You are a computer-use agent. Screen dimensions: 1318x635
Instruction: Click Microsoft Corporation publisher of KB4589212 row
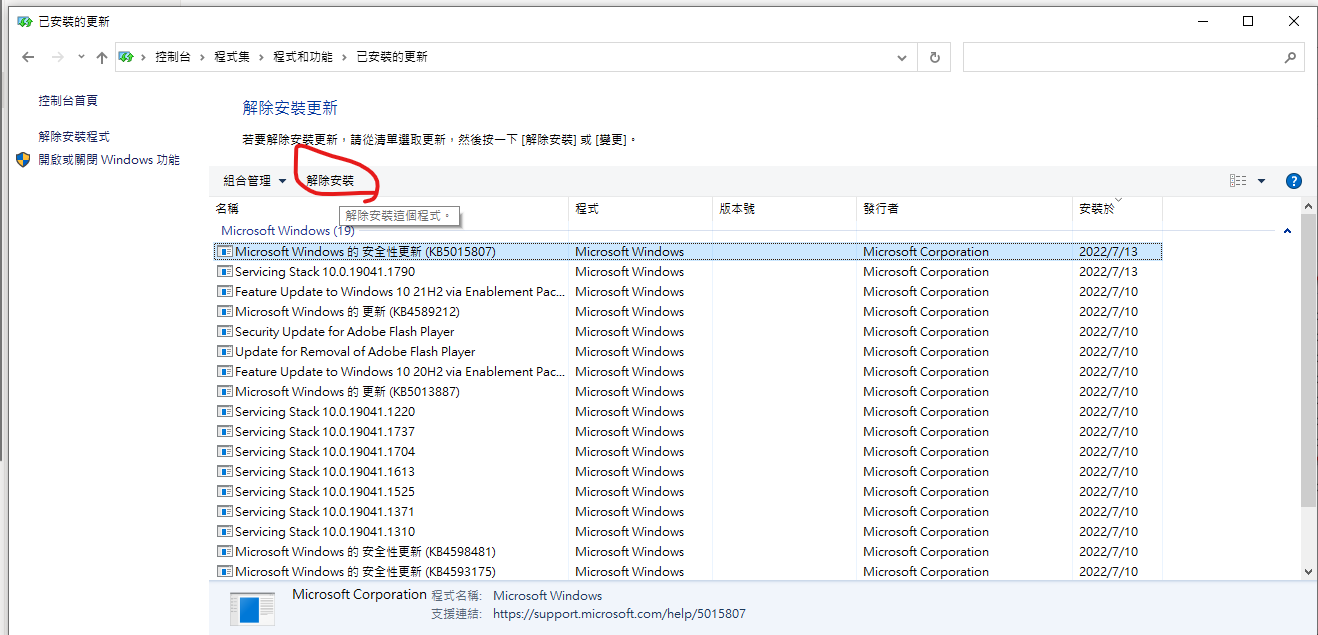pyautogui.click(x=926, y=312)
